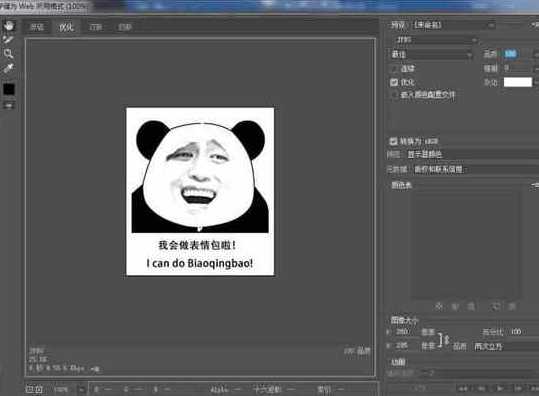
Task: Click the first-frame animation button
Action: coord(463,389)
